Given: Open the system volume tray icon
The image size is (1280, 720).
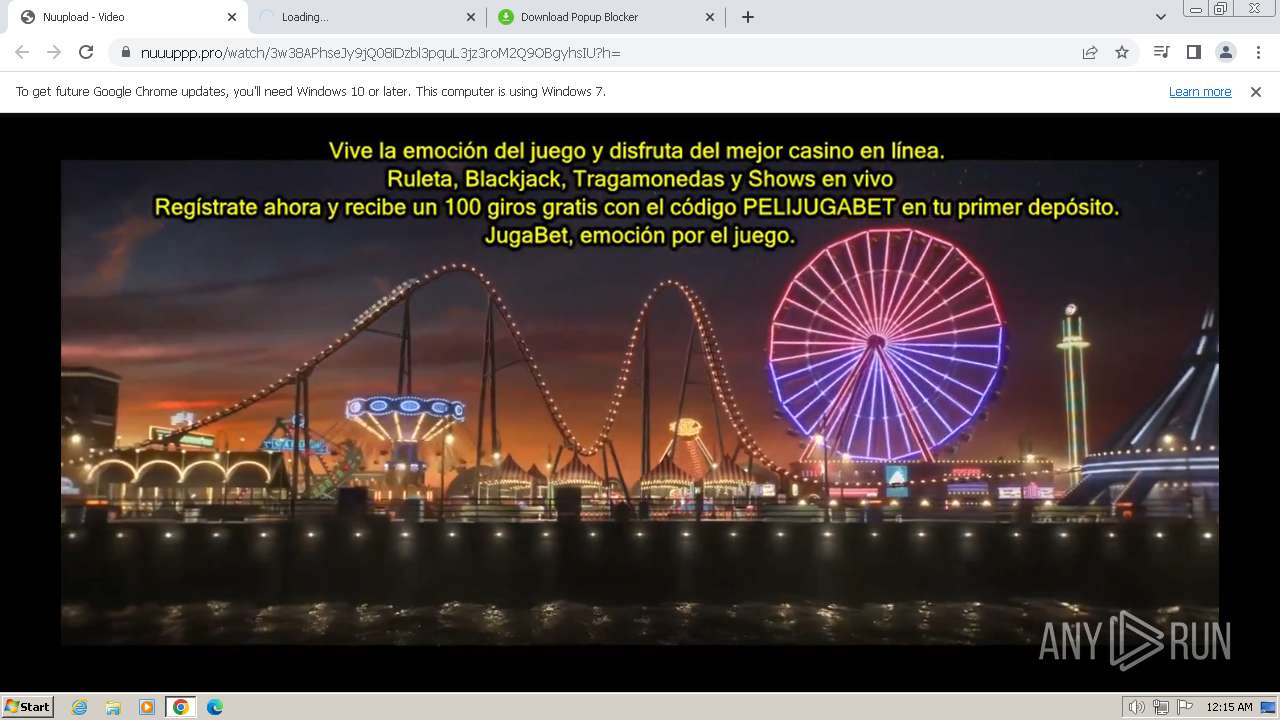Looking at the screenshot, I should coord(1137,707).
